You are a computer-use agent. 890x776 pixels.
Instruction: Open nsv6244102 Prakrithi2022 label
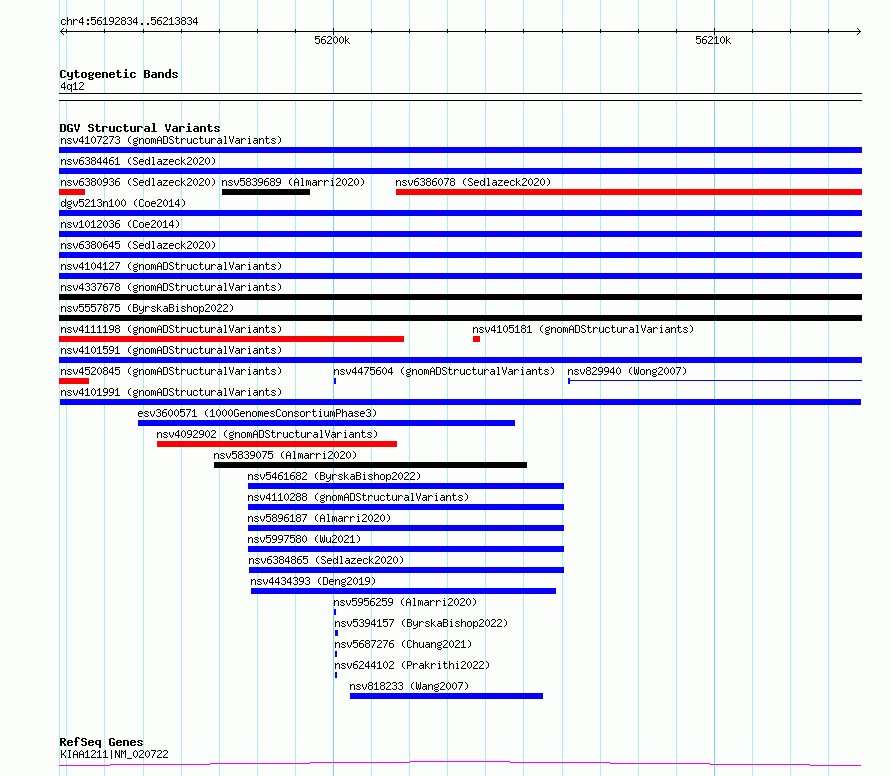(x=412, y=665)
